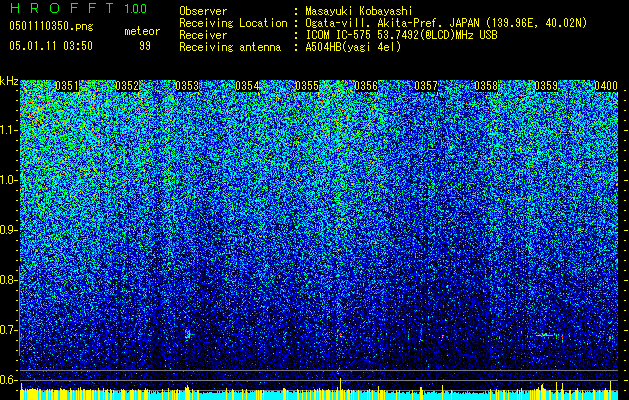629x400 pixels.
Task: Click the HROFFT 1.0.0 title text
Action: [x=78, y=8]
